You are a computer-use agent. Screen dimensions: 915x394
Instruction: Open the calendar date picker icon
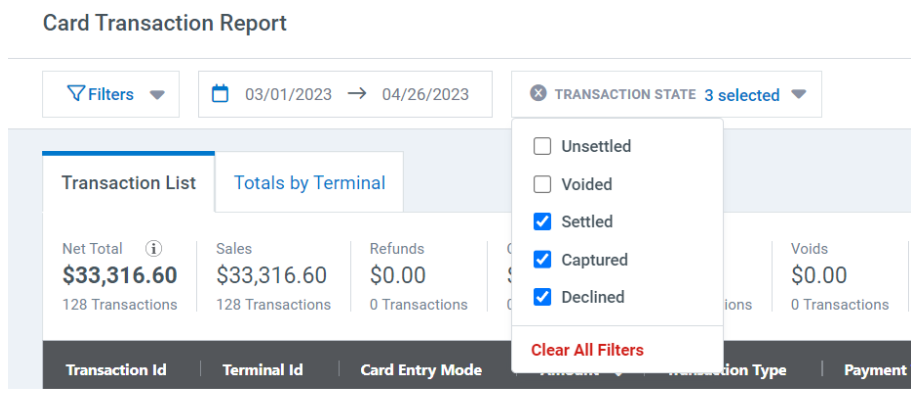tap(219, 93)
